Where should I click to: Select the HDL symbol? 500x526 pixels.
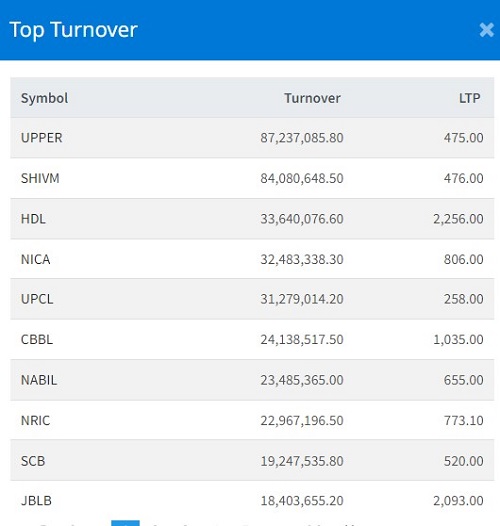click(33, 219)
